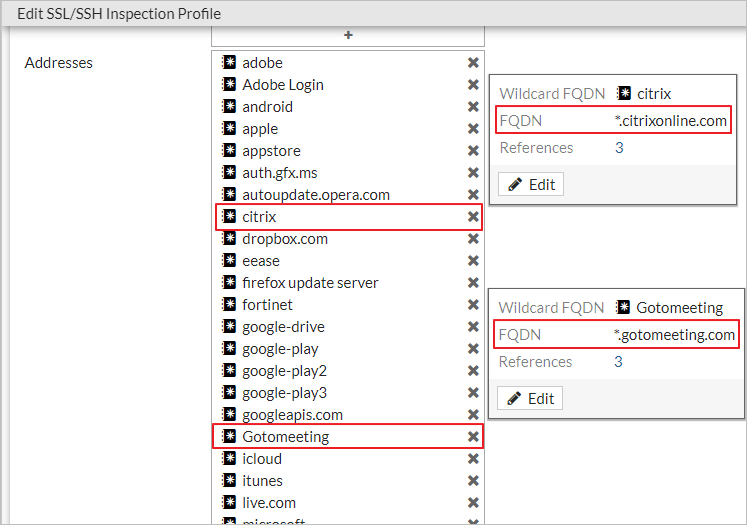
Task: Remove the google-drive address entry
Action: coord(473,327)
